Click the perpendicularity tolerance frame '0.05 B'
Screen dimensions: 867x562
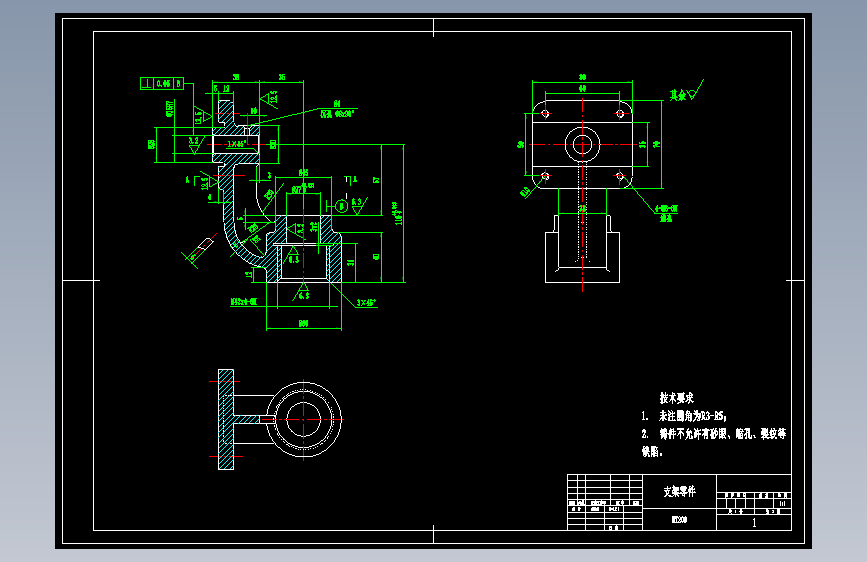click(x=162, y=84)
